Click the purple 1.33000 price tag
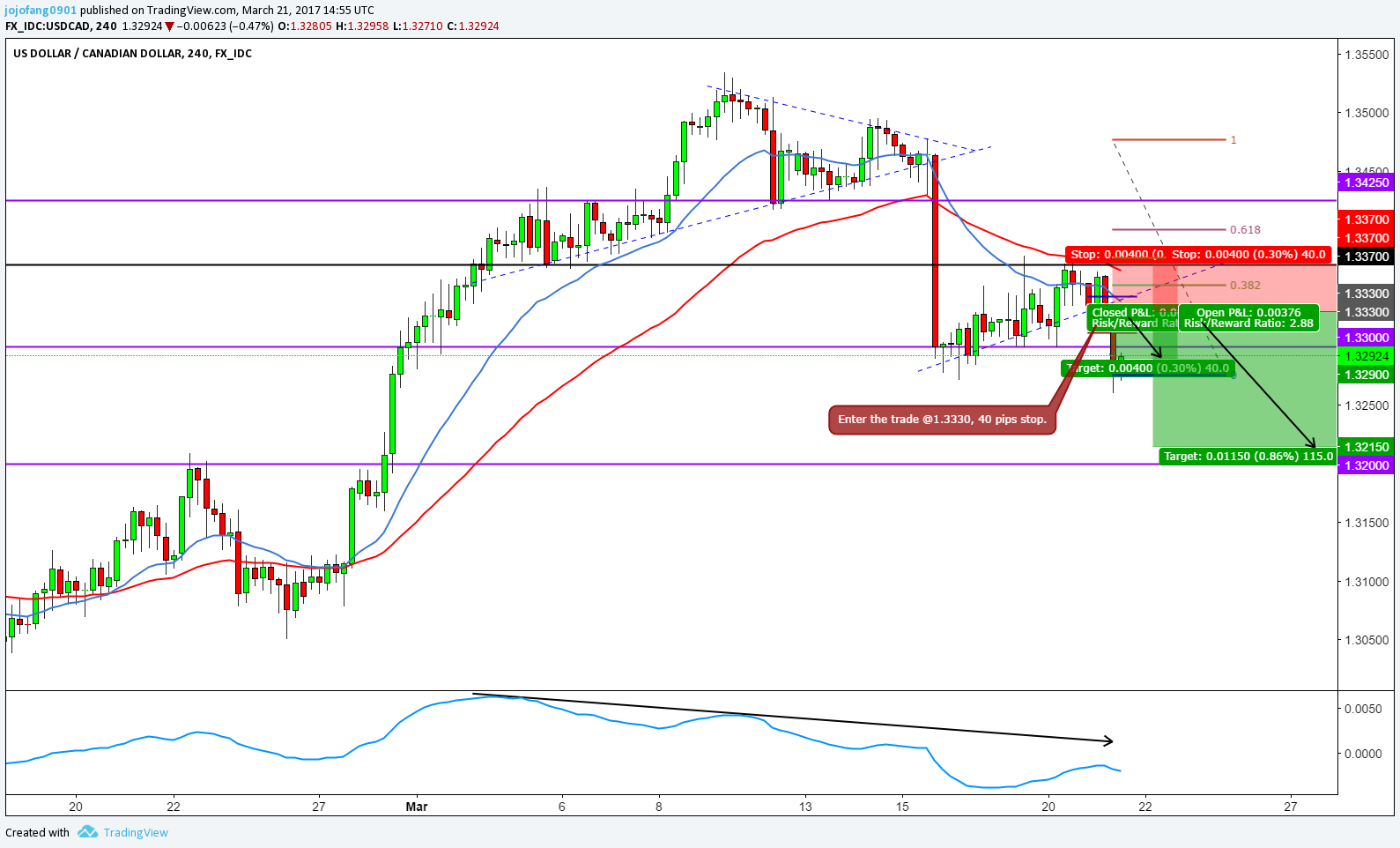Screen dimensions: 1400x848 (1366, 338)
